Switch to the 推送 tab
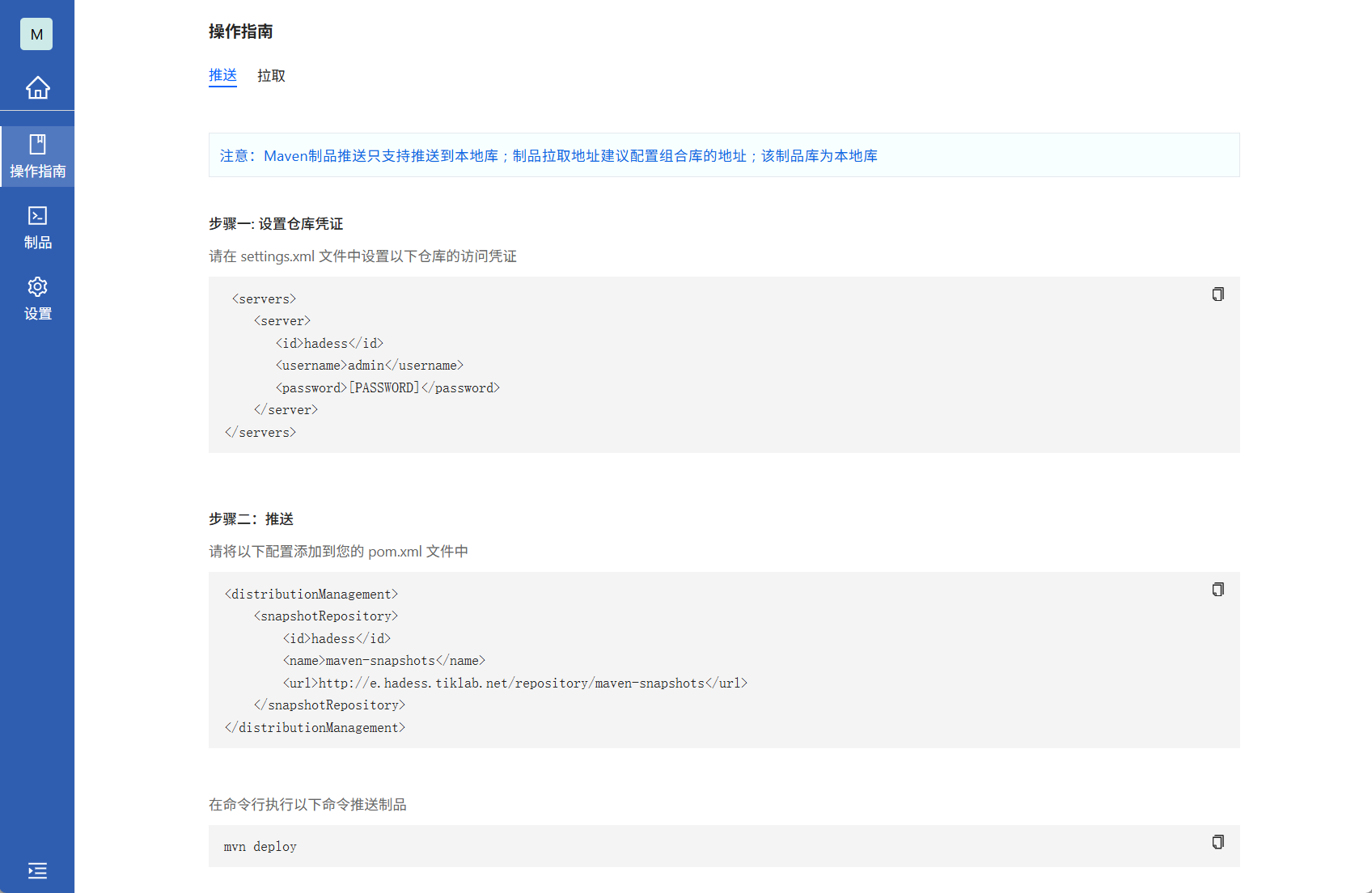Image resolution: width=1372 pixels, height=893 pixels. 222,75
